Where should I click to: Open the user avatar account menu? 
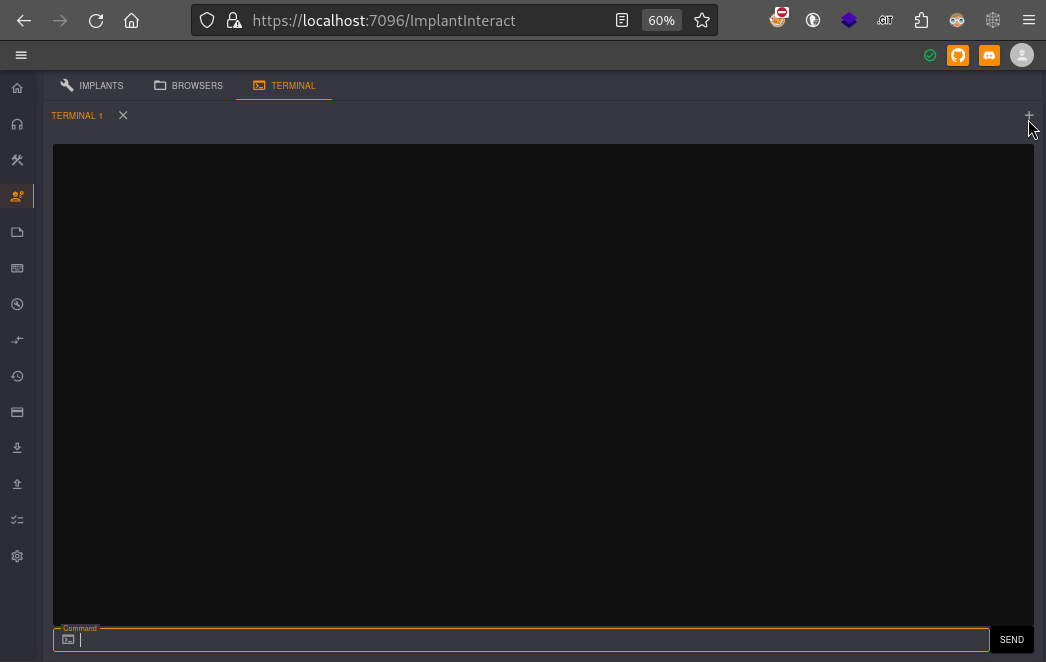tap(1021, 56)
